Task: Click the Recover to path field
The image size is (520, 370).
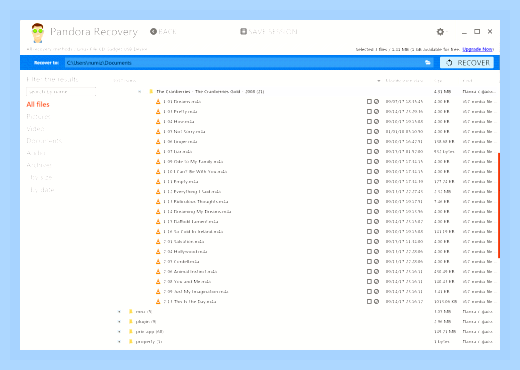Action: 244,63
